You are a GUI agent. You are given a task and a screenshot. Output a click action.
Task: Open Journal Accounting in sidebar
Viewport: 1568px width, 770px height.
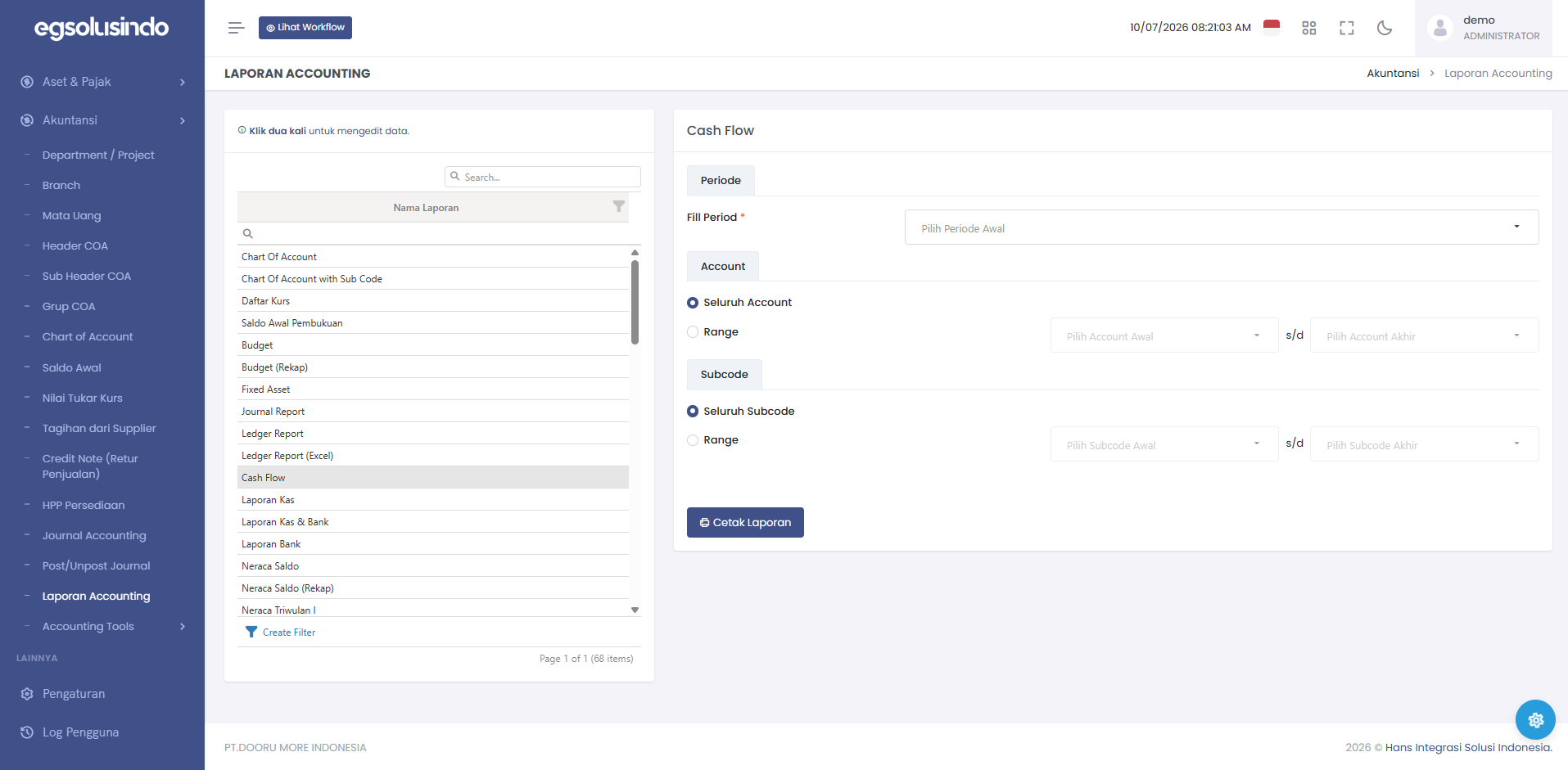pyautogui.click(x=94, y=536)
